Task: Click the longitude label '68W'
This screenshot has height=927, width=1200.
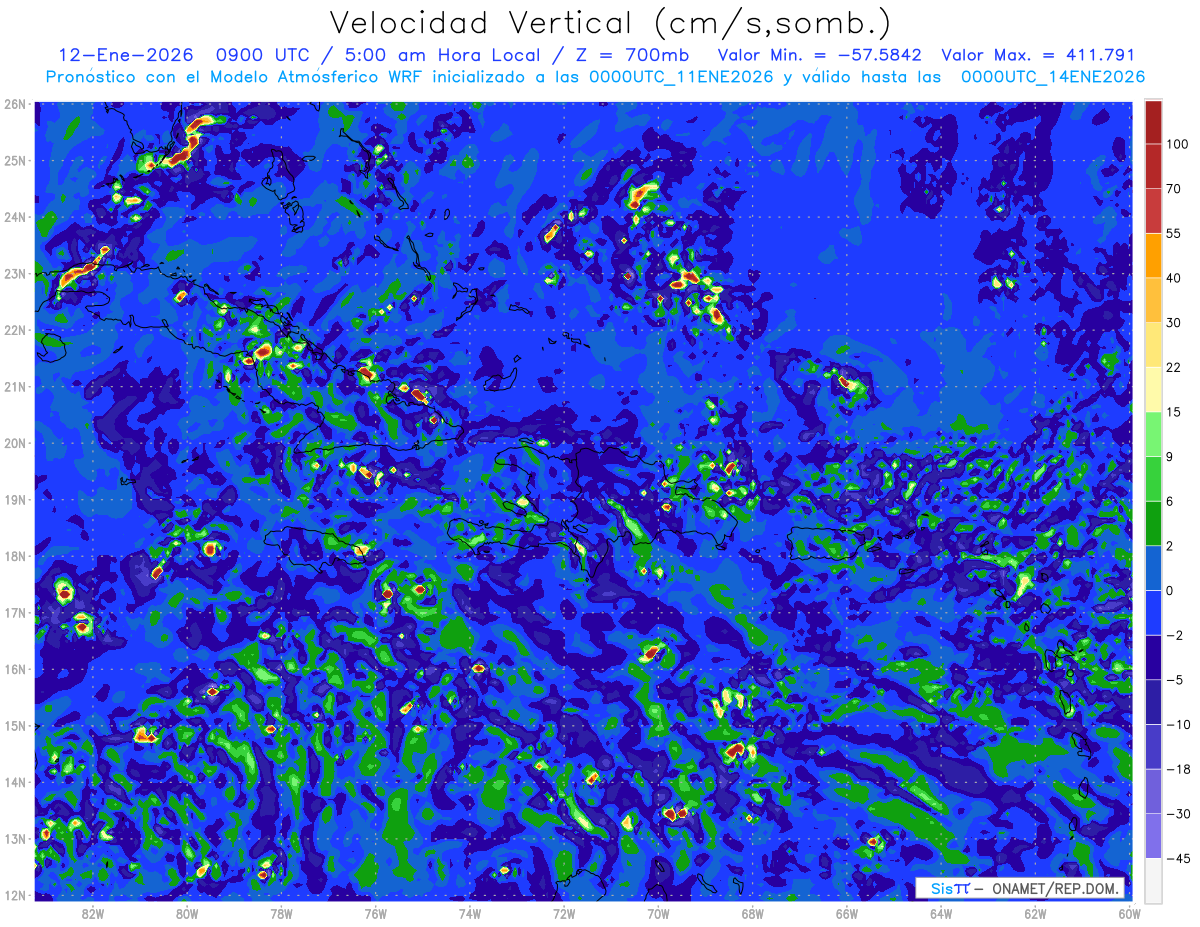Action: [753, 913]
